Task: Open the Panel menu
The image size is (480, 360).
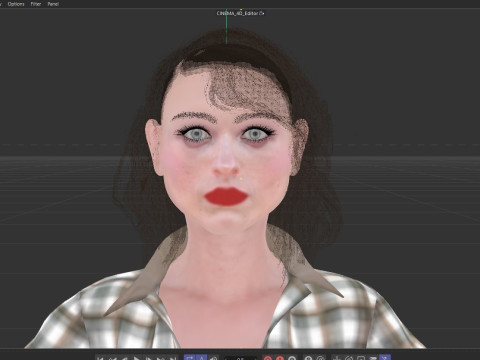Action: [53, 4]
